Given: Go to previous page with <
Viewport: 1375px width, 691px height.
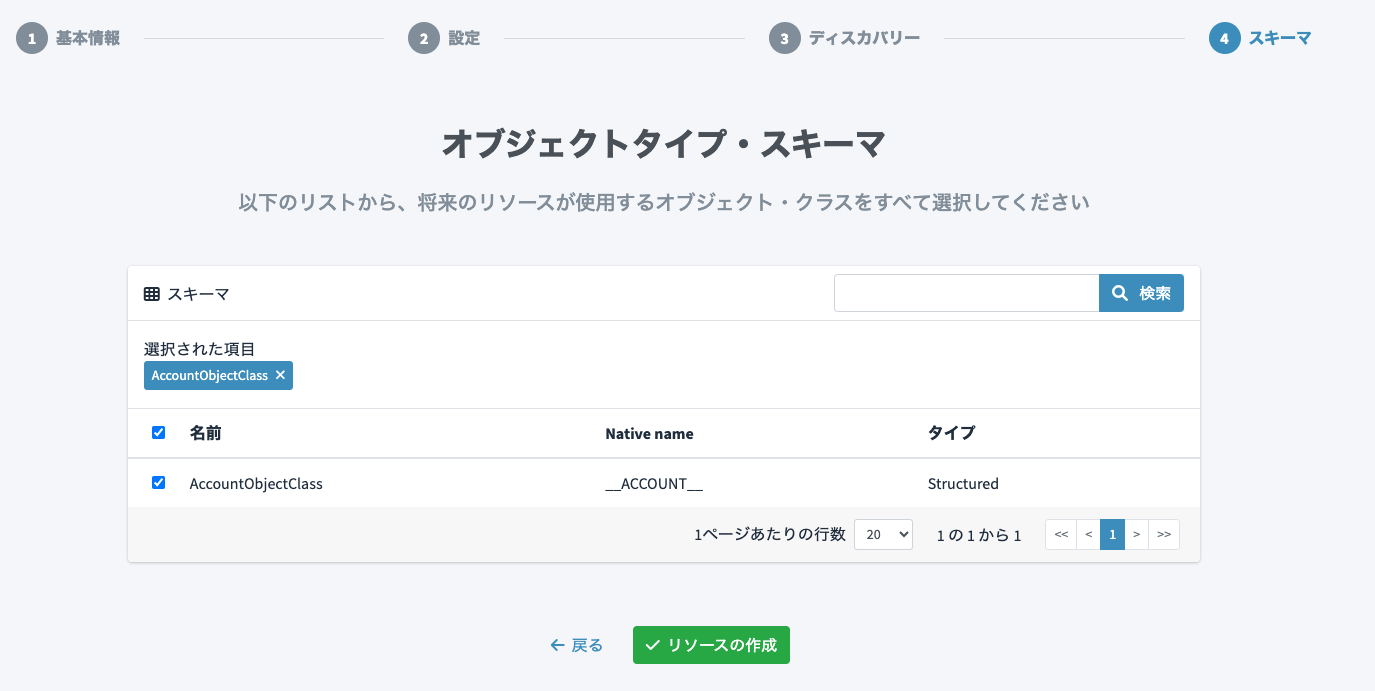Looking at the screenshot, I should point(1088,534).
